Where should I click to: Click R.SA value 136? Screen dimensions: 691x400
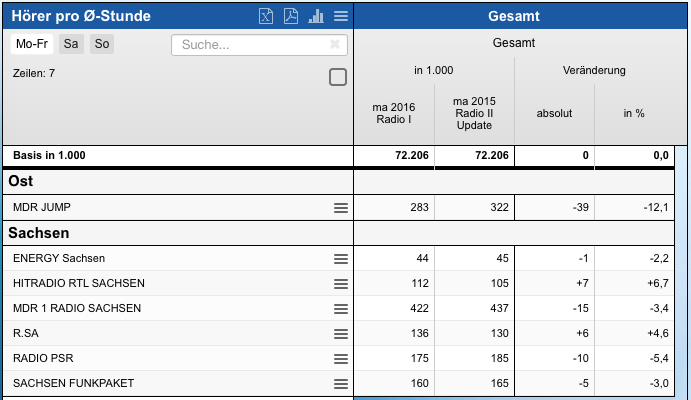coord(420,333)
